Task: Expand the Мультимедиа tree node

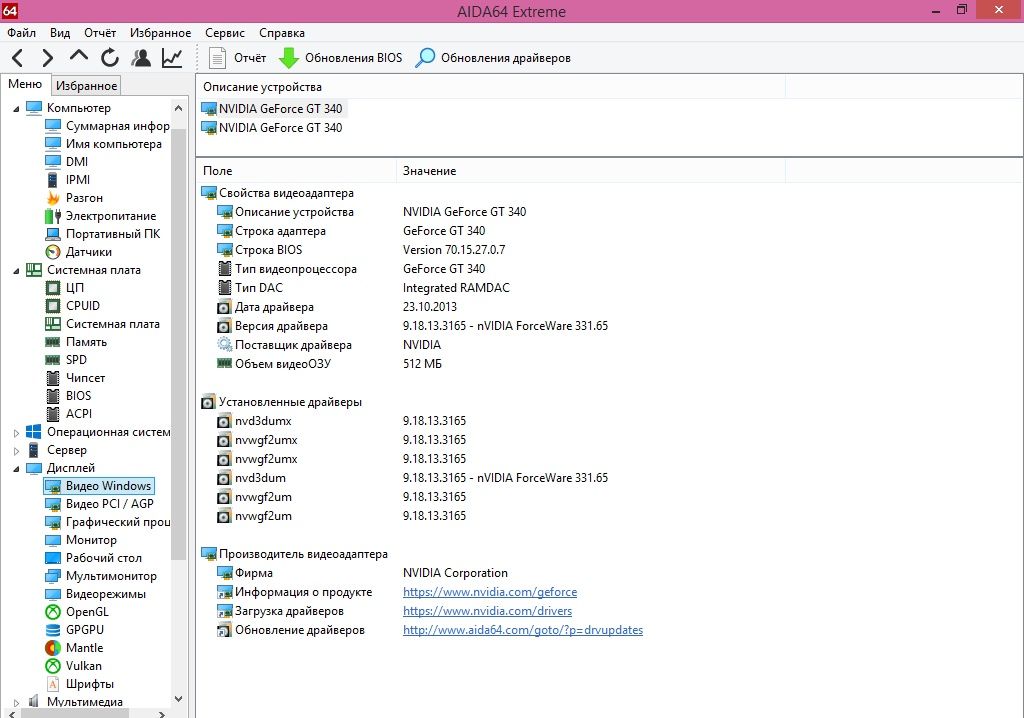Action: 16,702
